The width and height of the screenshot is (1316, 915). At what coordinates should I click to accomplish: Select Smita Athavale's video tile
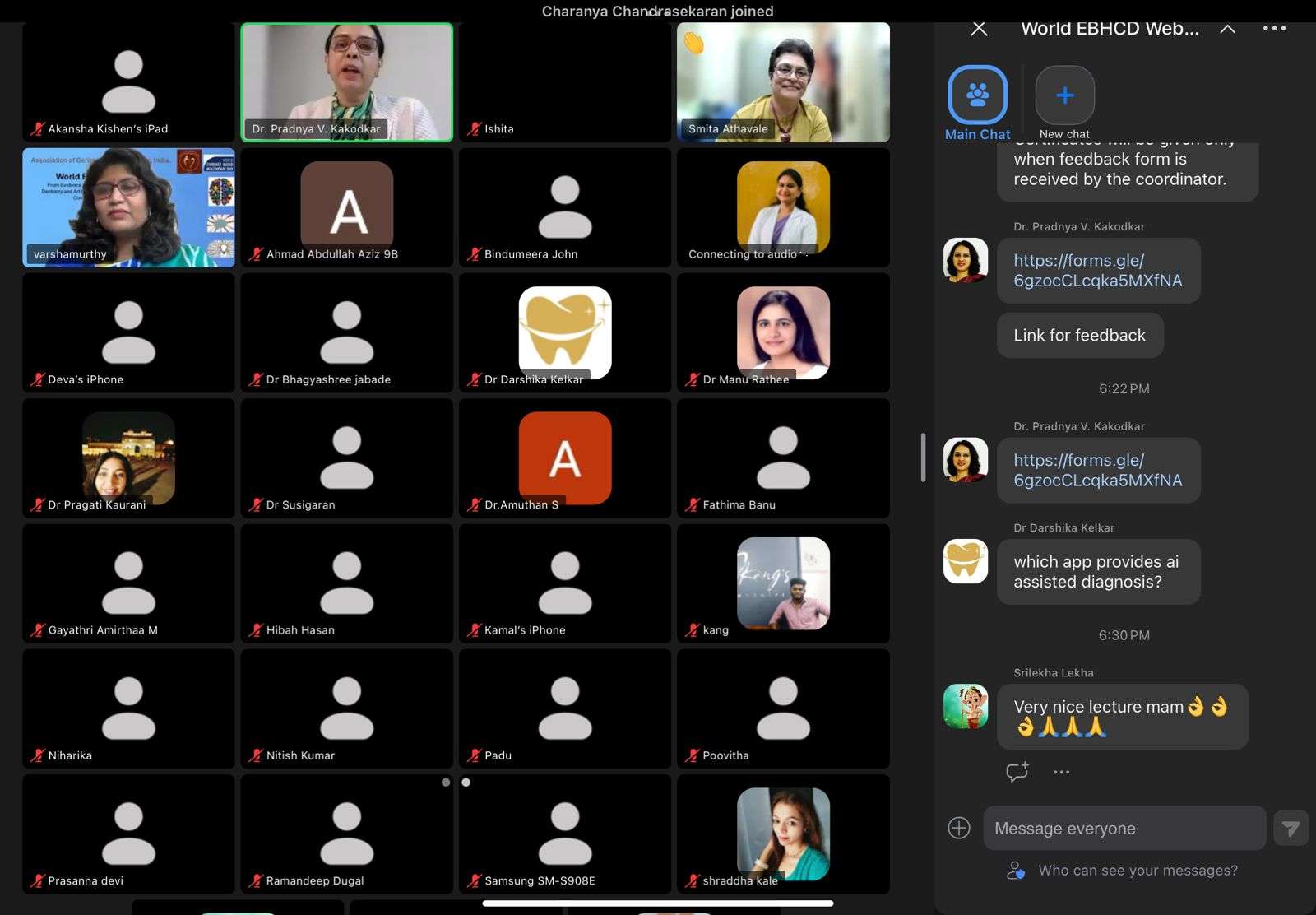(783, 81)
